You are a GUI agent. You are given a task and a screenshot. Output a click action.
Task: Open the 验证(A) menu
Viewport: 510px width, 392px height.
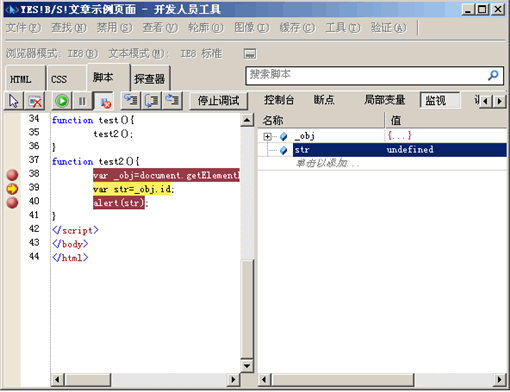388,28
